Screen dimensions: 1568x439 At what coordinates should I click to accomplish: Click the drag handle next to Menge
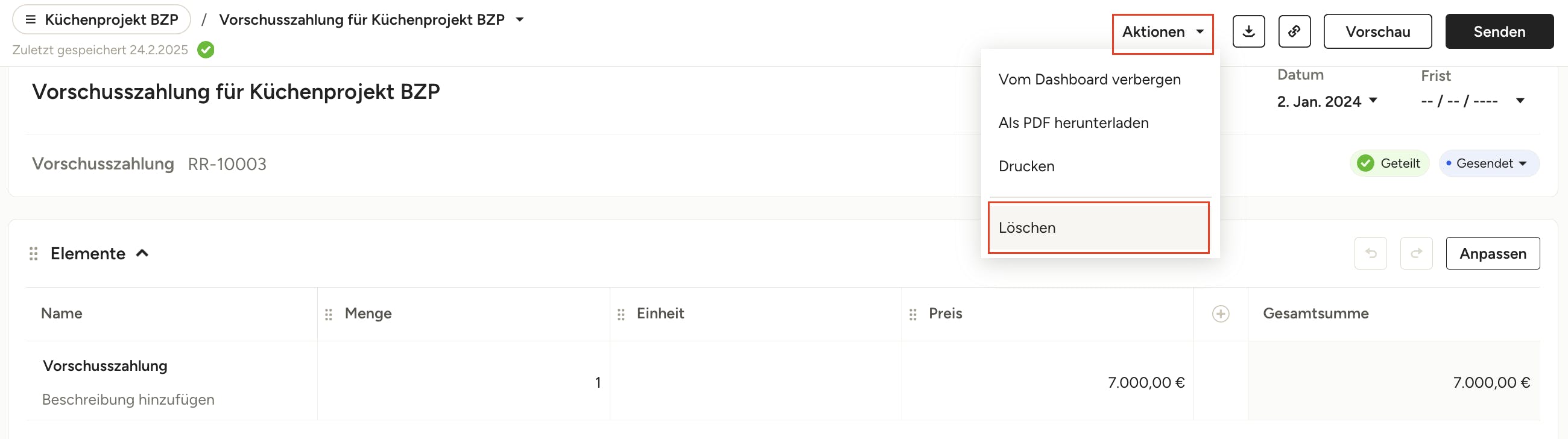(x=329, y=314)
